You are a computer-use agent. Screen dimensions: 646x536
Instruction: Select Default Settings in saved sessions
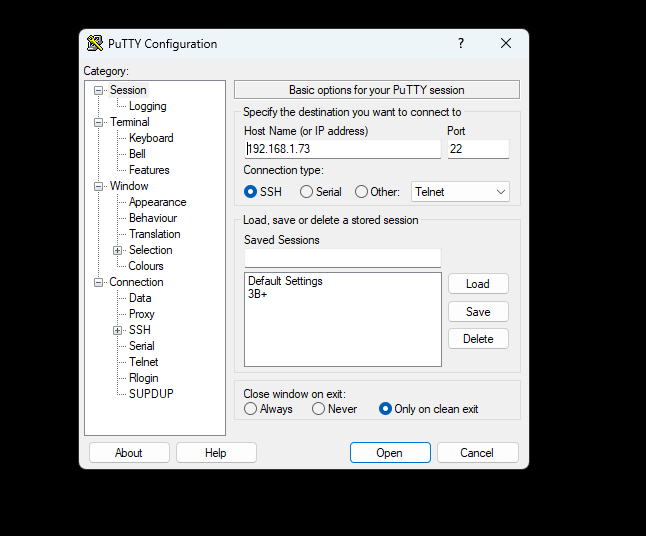pyautogui.click(x=285, y=281)
